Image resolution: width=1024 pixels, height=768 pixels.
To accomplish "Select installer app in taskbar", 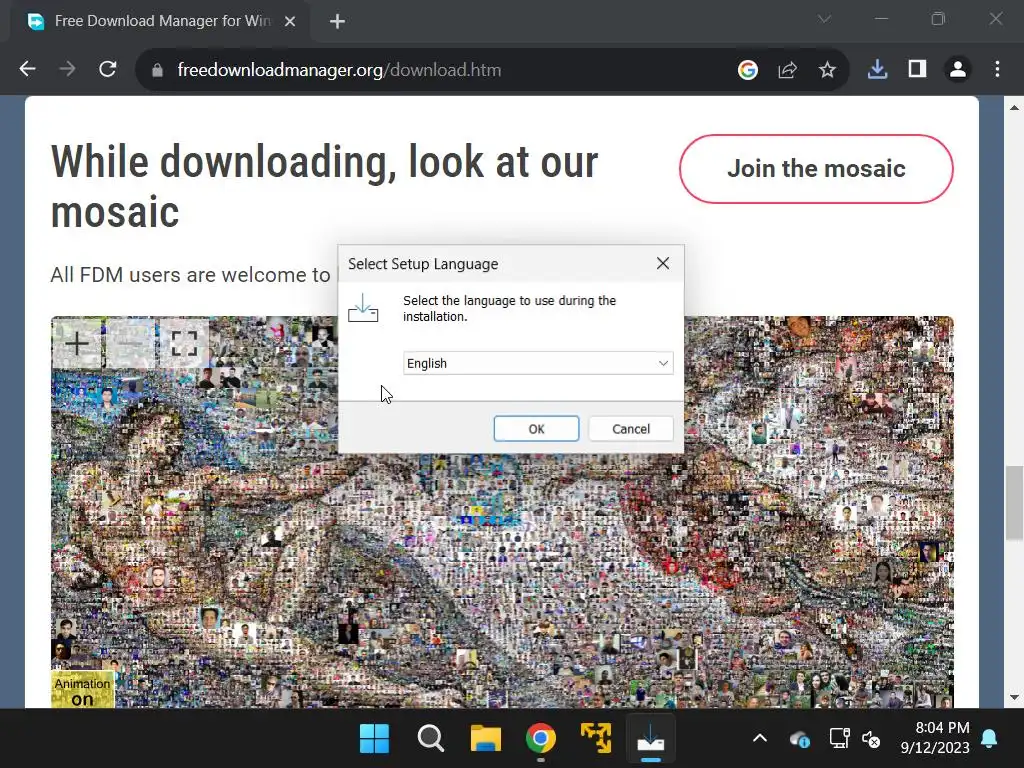I will (x=650, y=739).
